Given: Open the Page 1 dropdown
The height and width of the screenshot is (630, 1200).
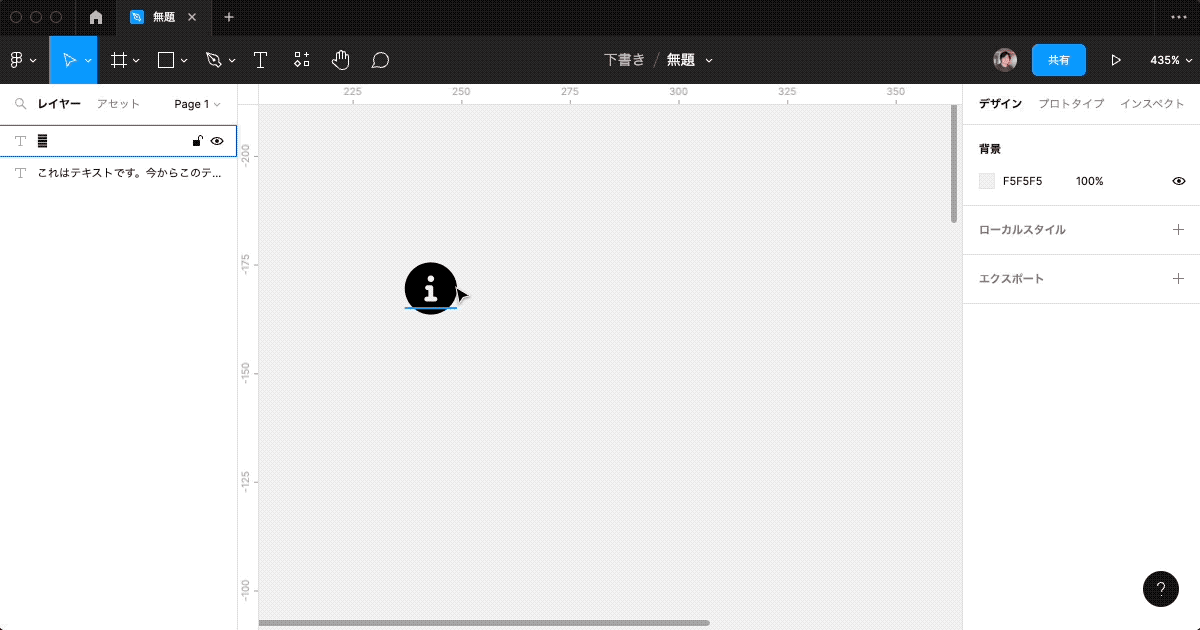Looking at the screenshot, I should [x=196, y=103].
